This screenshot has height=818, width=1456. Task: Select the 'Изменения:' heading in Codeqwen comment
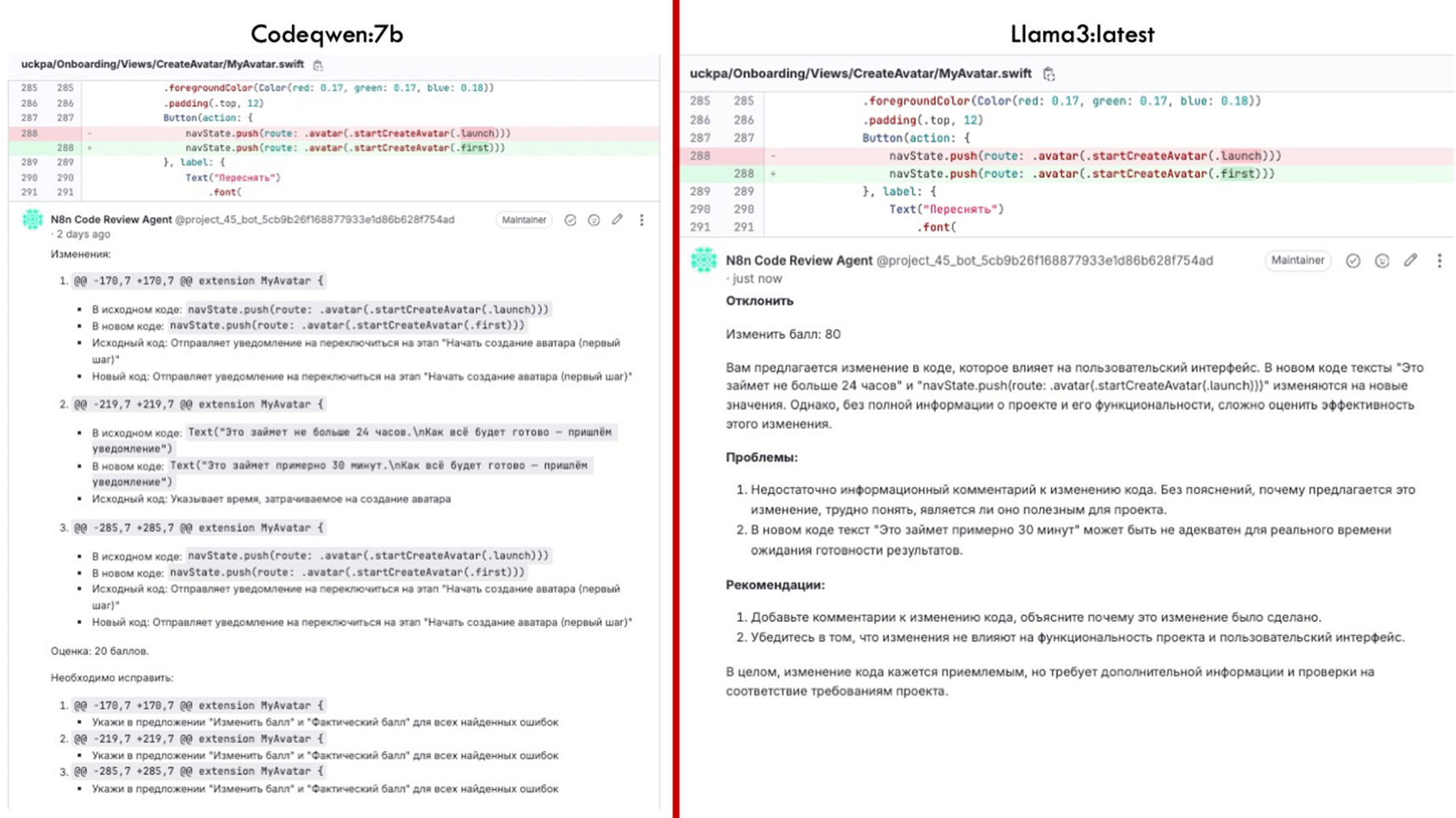(x=81, y=254)
